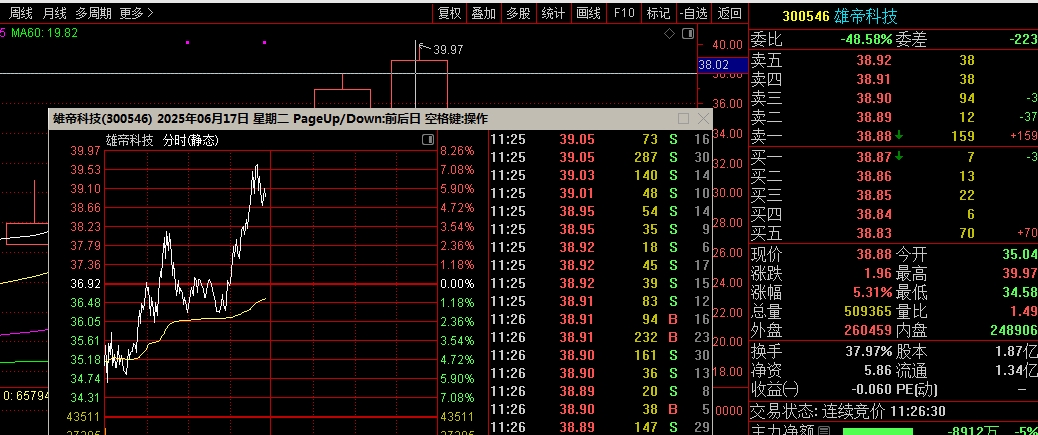
Task: Open the 复权 adjustment option
Action: point(449,13)
